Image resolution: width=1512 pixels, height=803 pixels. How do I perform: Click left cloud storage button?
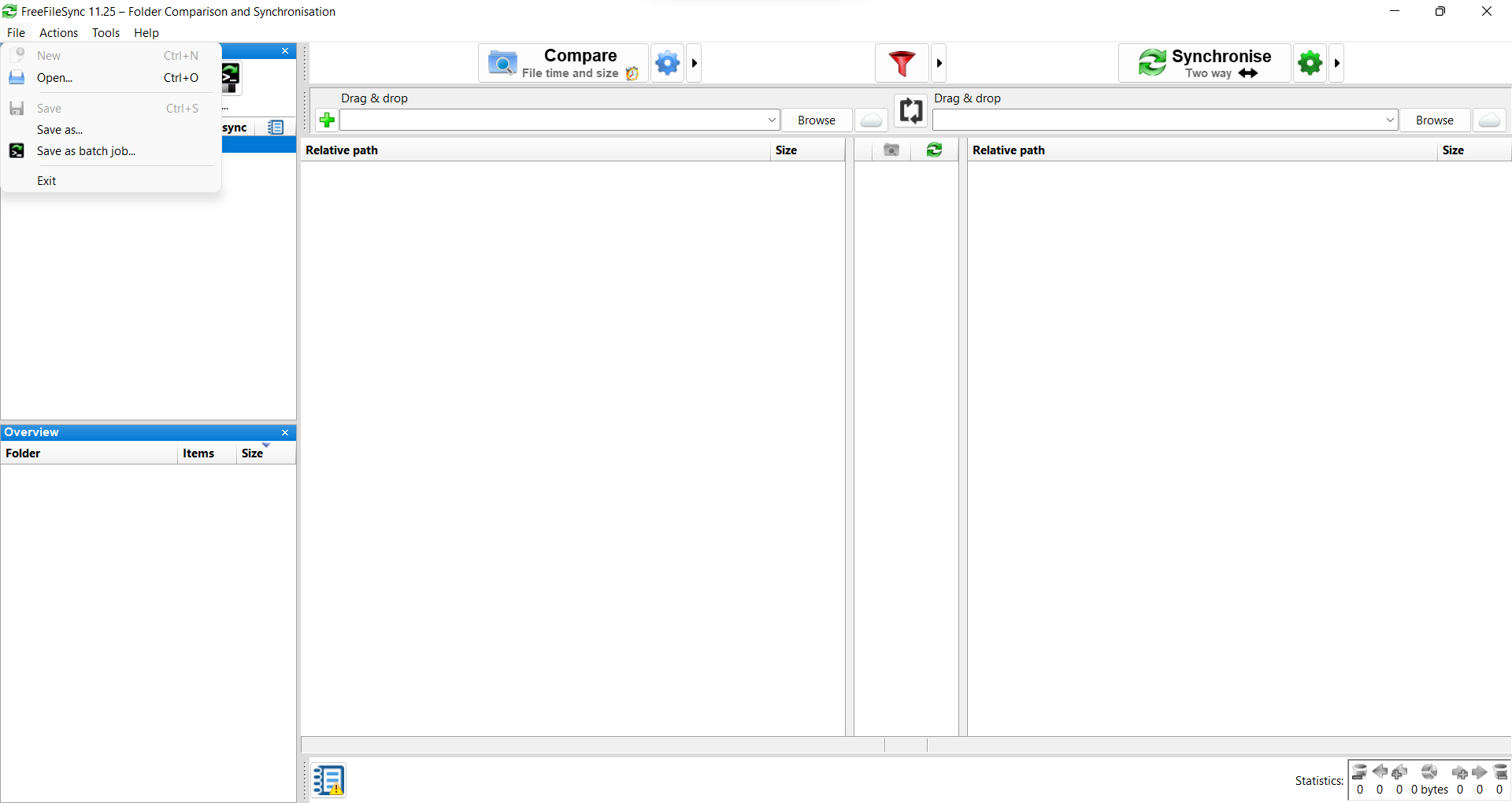coord(871,120)
